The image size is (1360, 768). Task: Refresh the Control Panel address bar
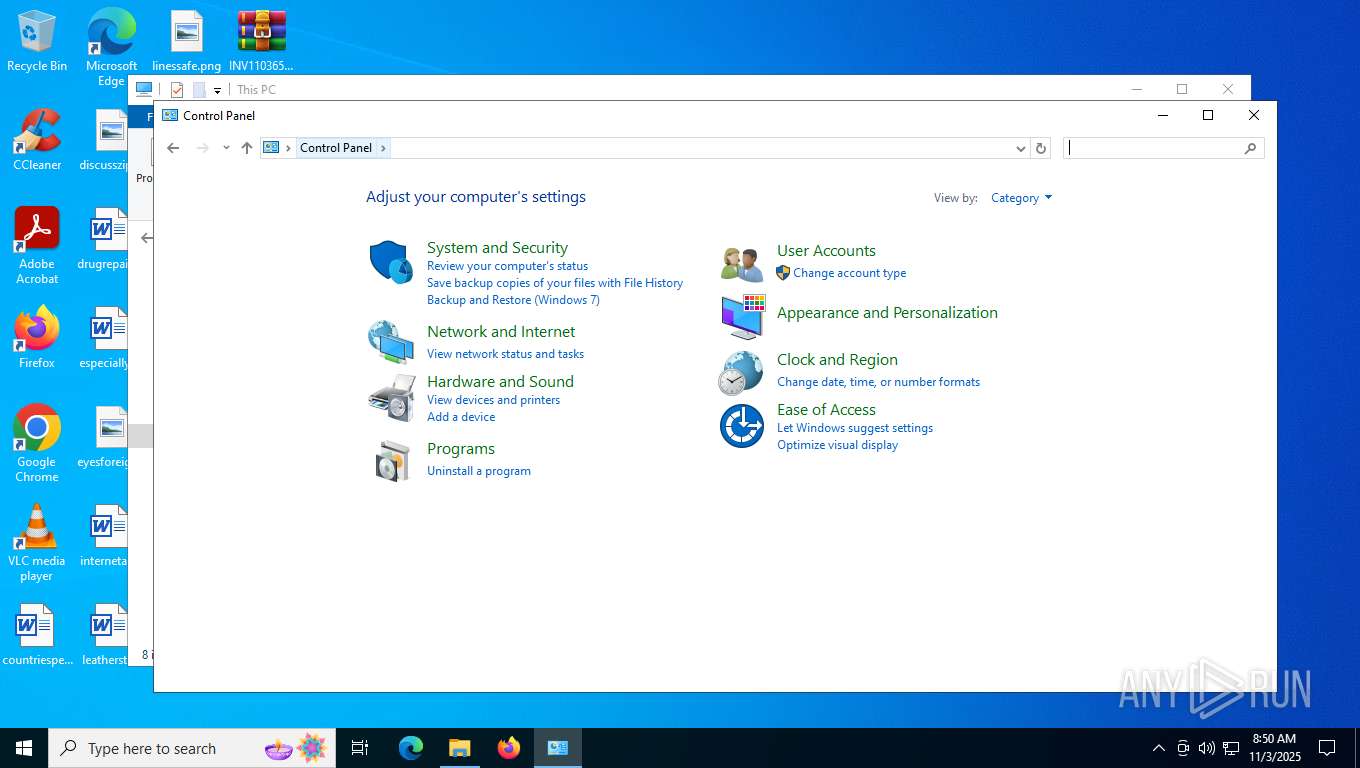(x=1041, y=148)
